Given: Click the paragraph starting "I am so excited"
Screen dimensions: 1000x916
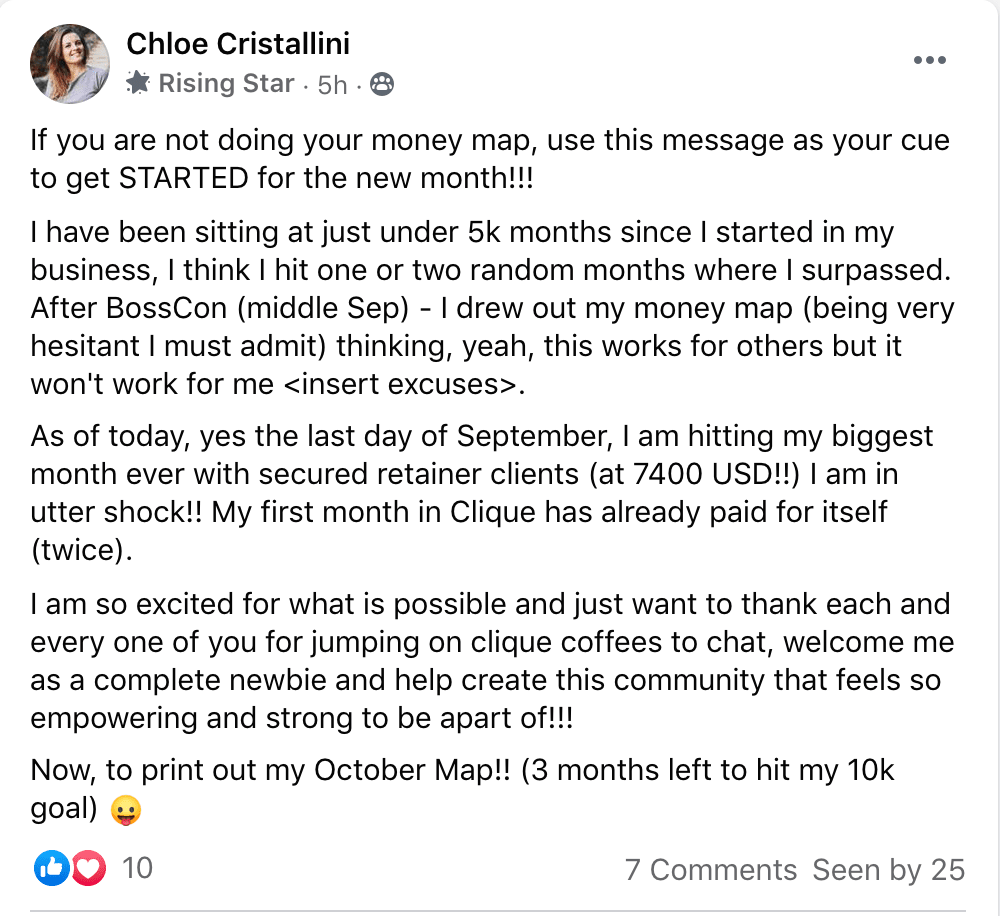Looking at the screenshot, I should click(492, 661).
